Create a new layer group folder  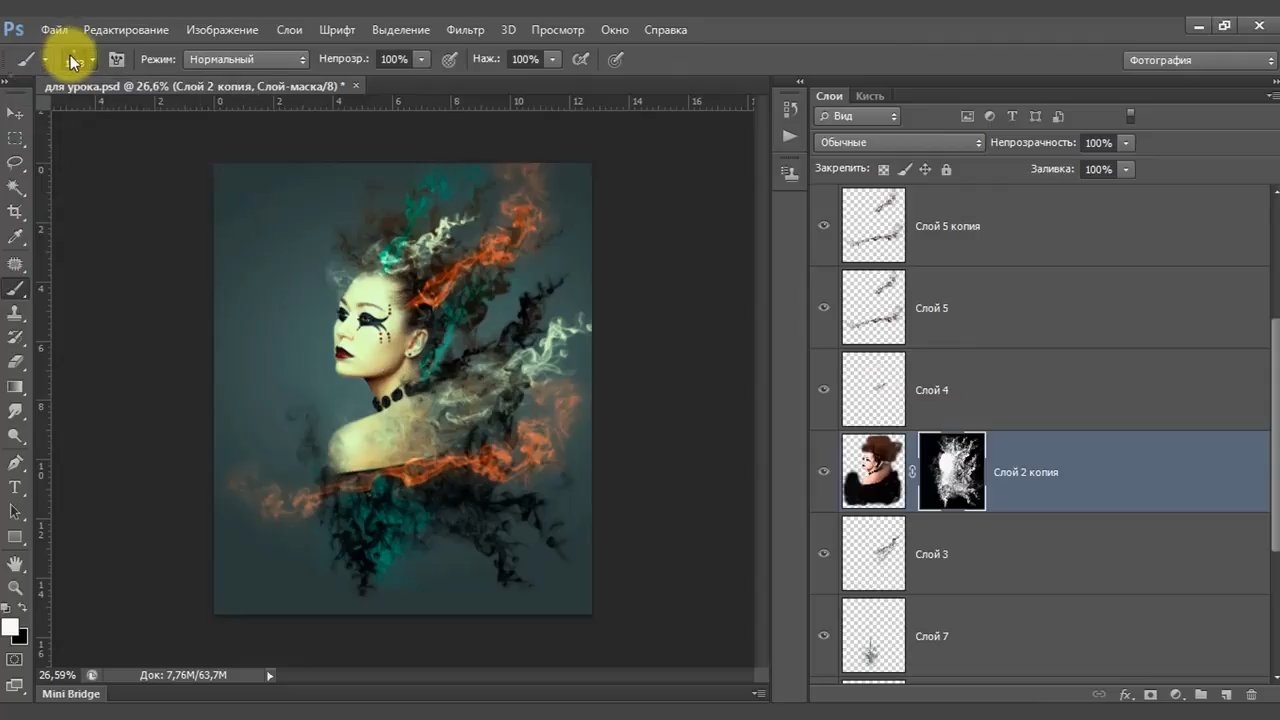[x=1201, y=694]
